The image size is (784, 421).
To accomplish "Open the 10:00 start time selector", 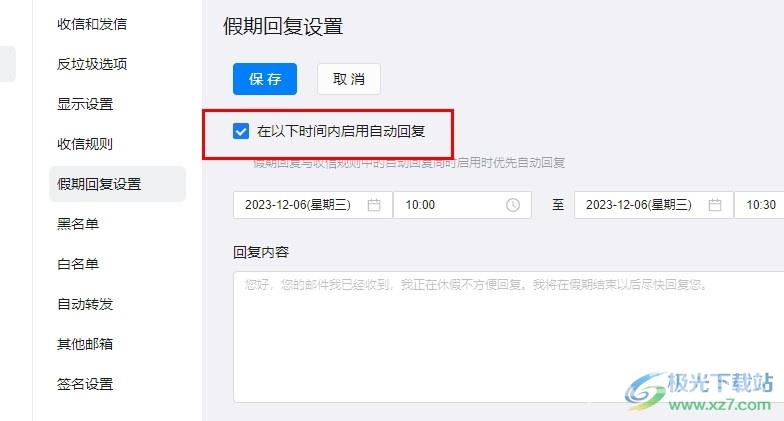I will tap(462, 205).
